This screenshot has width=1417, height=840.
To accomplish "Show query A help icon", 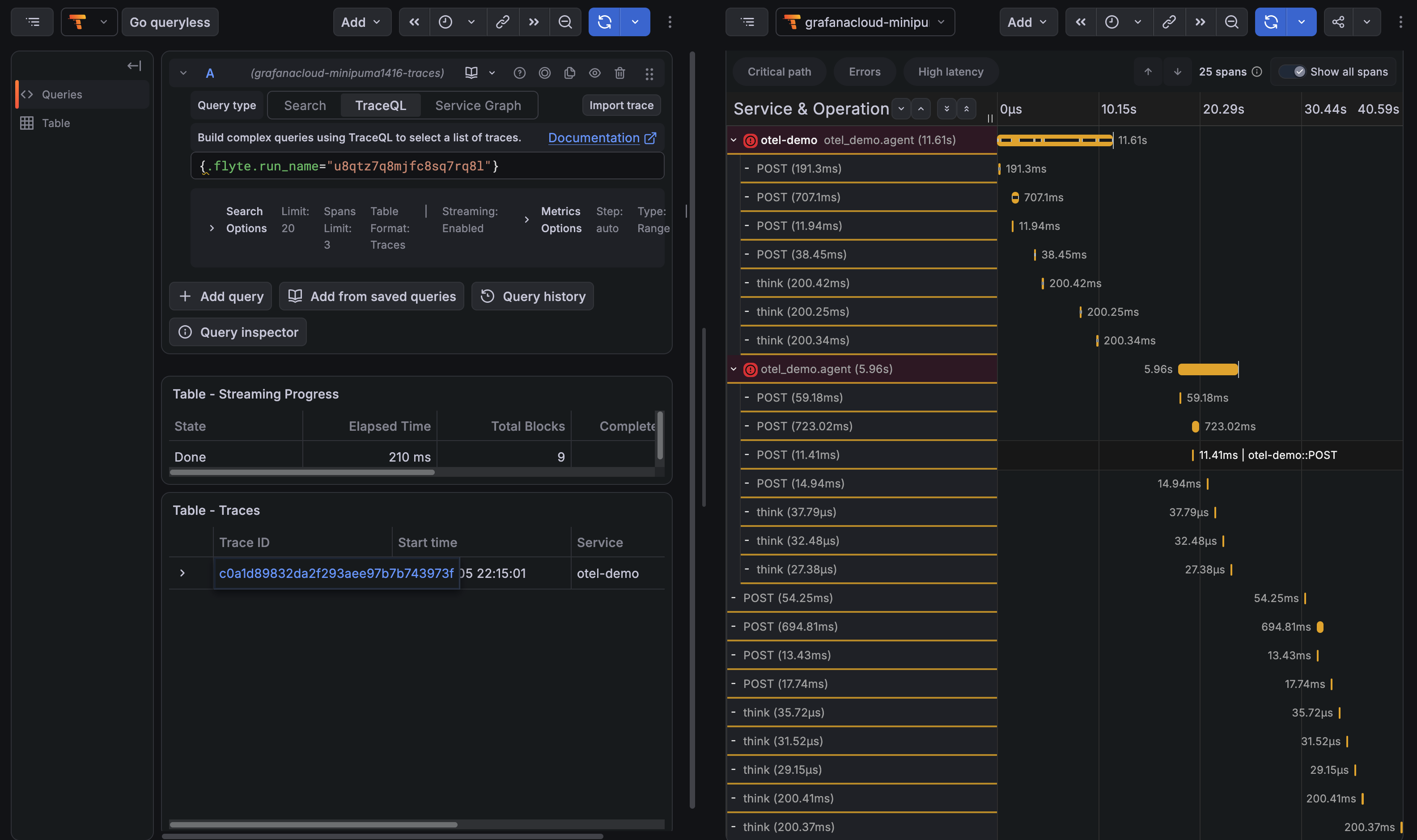I will (519, 73).
